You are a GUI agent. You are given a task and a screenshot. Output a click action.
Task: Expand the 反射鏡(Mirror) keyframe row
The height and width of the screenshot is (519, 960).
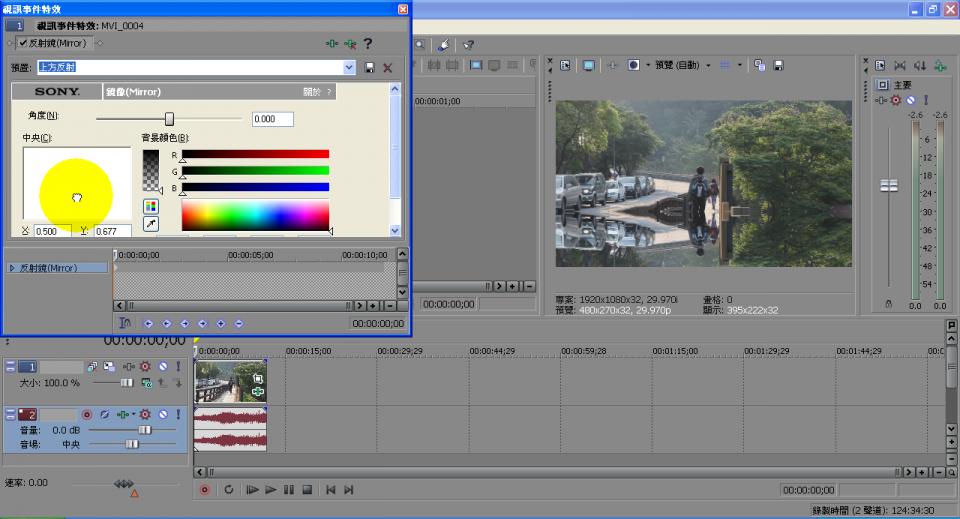point(12,268)
